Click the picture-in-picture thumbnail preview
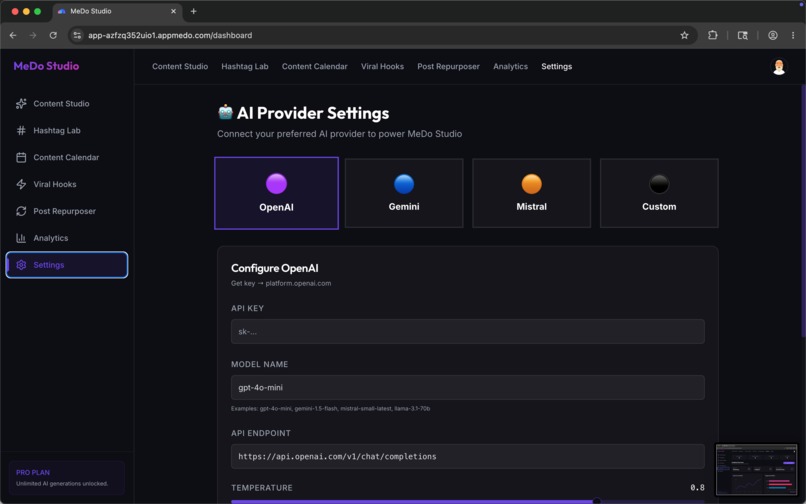This screenshot has height=504, width=806. tap(756, 470)
